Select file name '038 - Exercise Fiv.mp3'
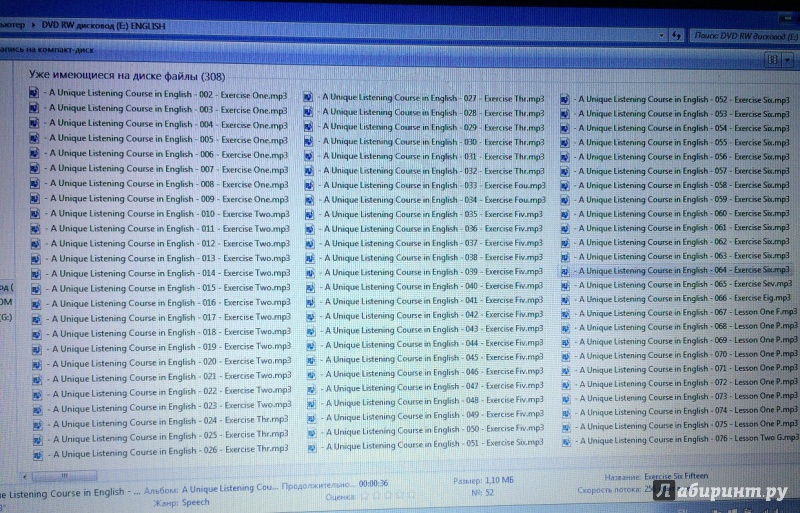800x513 pixels. coord(434,258)
